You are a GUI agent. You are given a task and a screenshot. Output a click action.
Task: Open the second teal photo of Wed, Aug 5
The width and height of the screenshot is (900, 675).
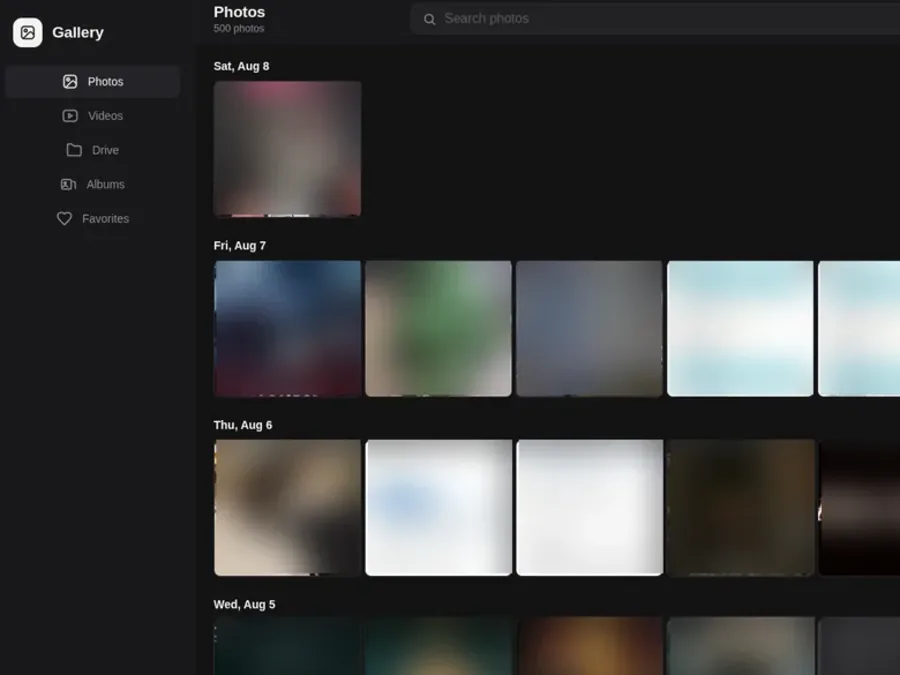(439, 646)
